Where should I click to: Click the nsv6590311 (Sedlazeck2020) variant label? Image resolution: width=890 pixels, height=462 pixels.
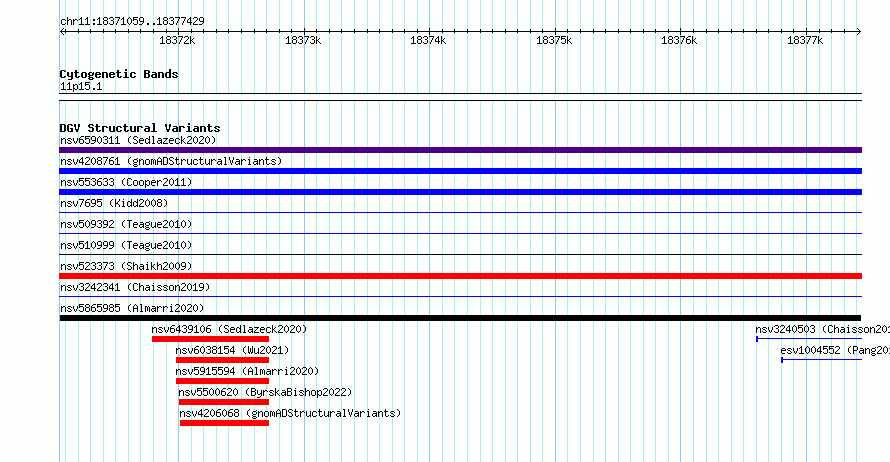point(138,140)
